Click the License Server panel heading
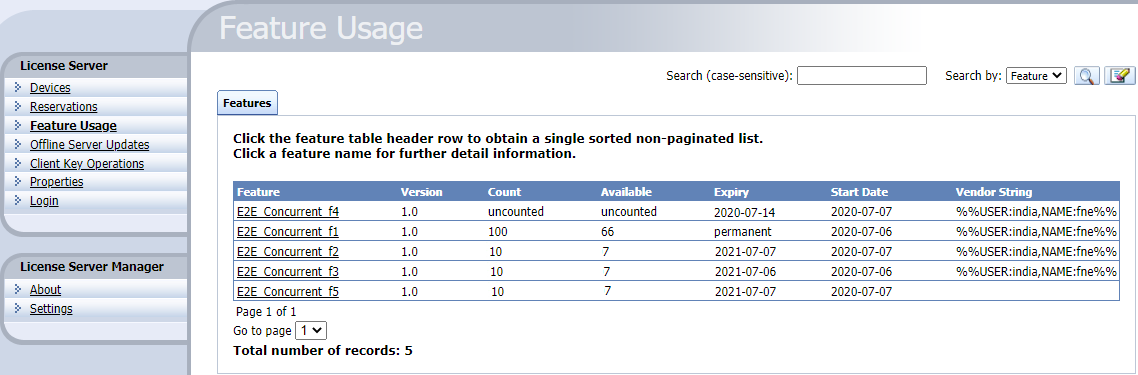Image resolution: width=1138 pixels, height=375 pixels. (x=64, y=65)
